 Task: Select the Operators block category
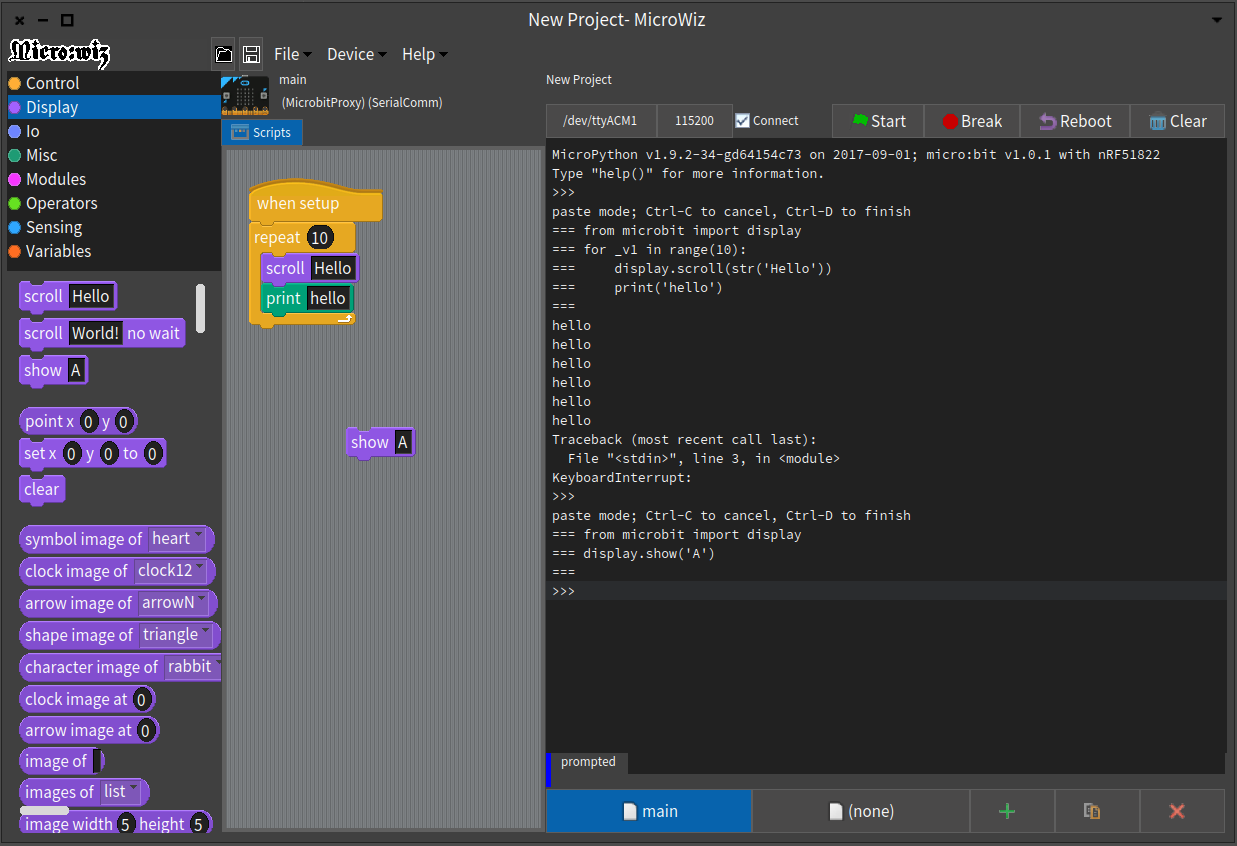pyautogui.click(x=113, y=203)
